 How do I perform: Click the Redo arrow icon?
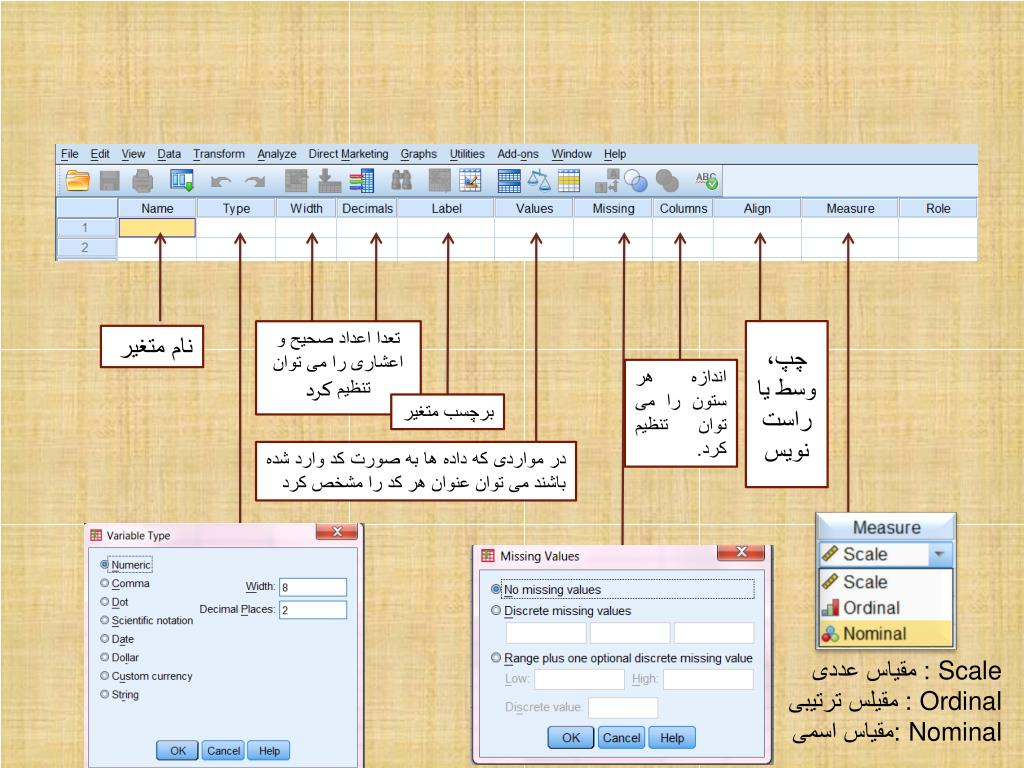(x=255, y=182)
